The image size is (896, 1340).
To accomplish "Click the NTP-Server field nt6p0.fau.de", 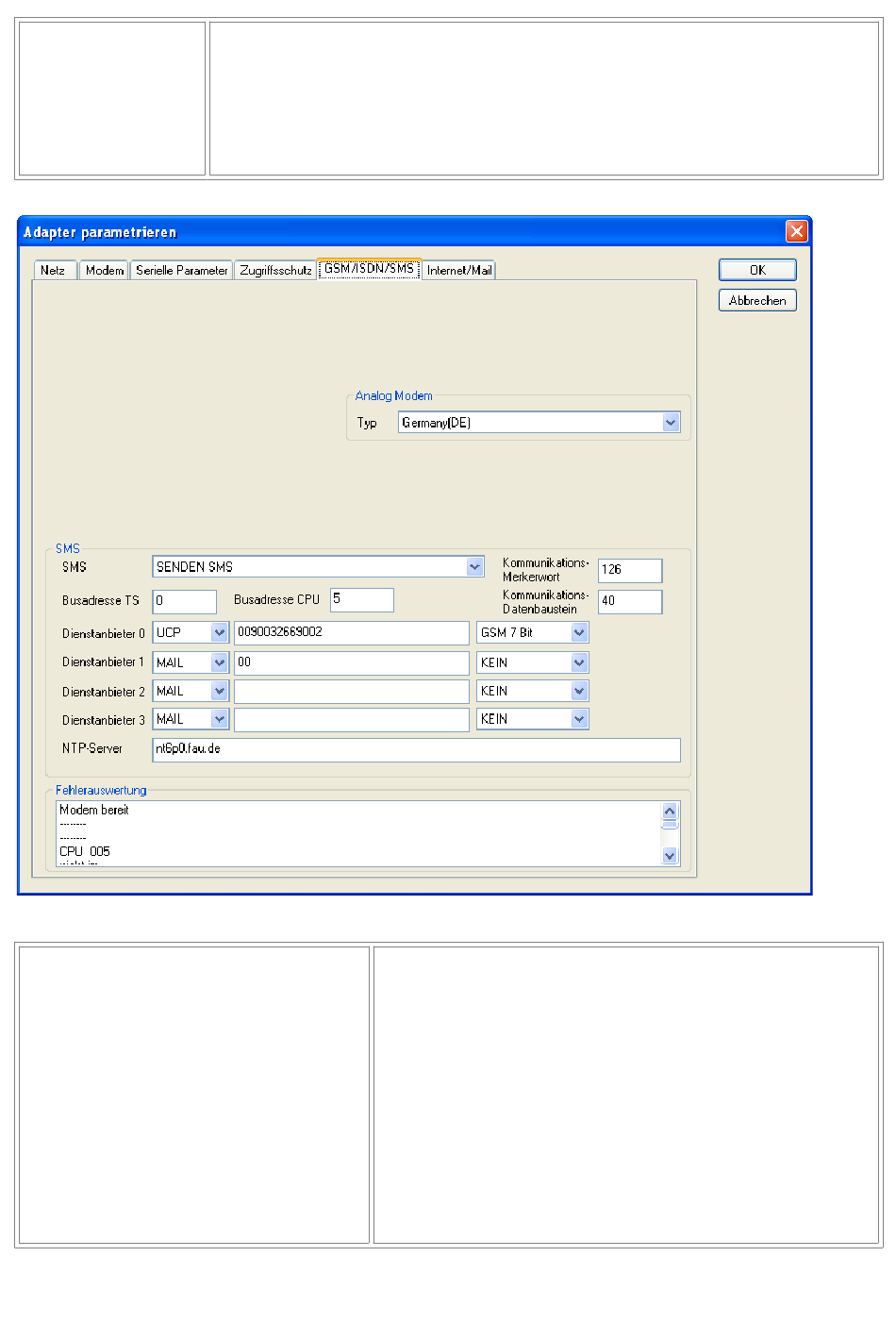I will pos(416,749).
